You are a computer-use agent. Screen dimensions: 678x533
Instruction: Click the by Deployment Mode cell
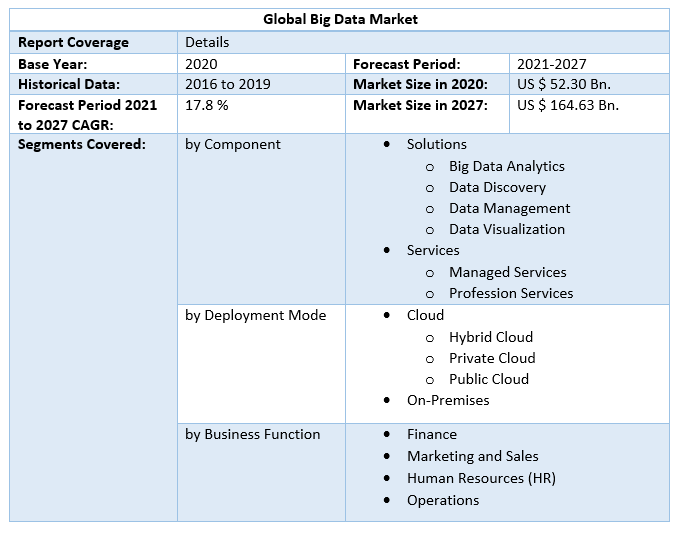tap(256, 315)
